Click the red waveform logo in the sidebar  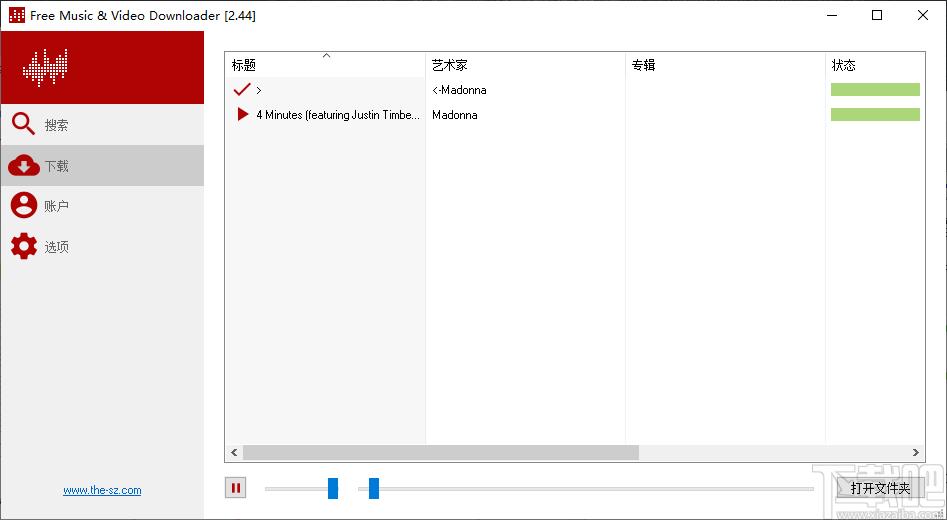tap(45, 68)
